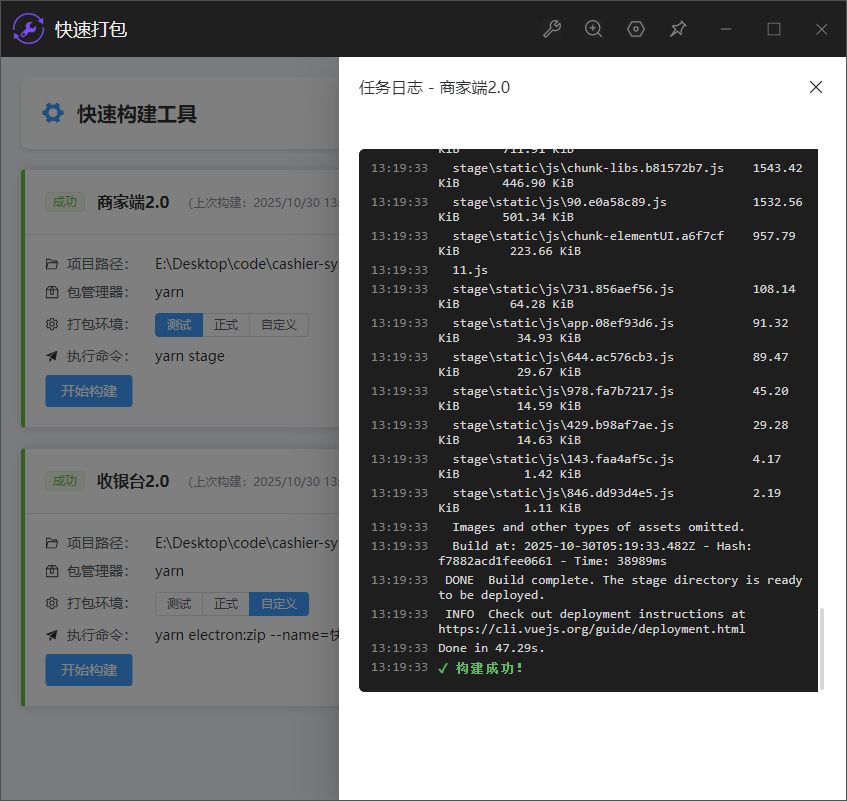Select 测试 environment for 商家端2.0
This screenshot has height=801, width=847.
point(179,325)
